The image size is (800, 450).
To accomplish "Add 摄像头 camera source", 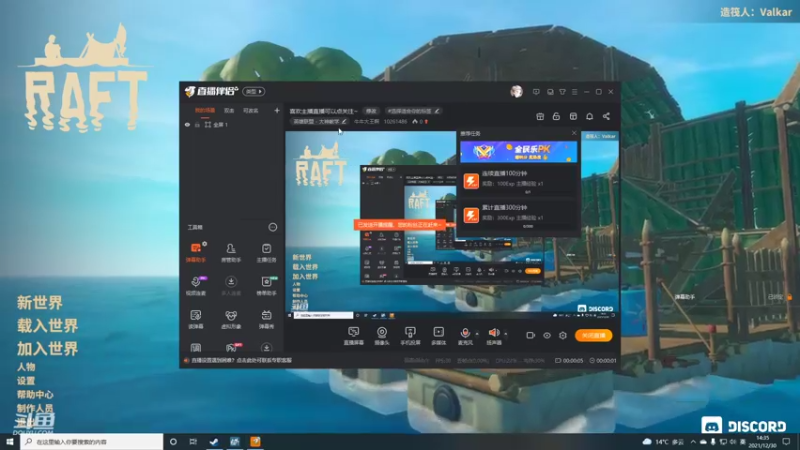I will 382,336.
